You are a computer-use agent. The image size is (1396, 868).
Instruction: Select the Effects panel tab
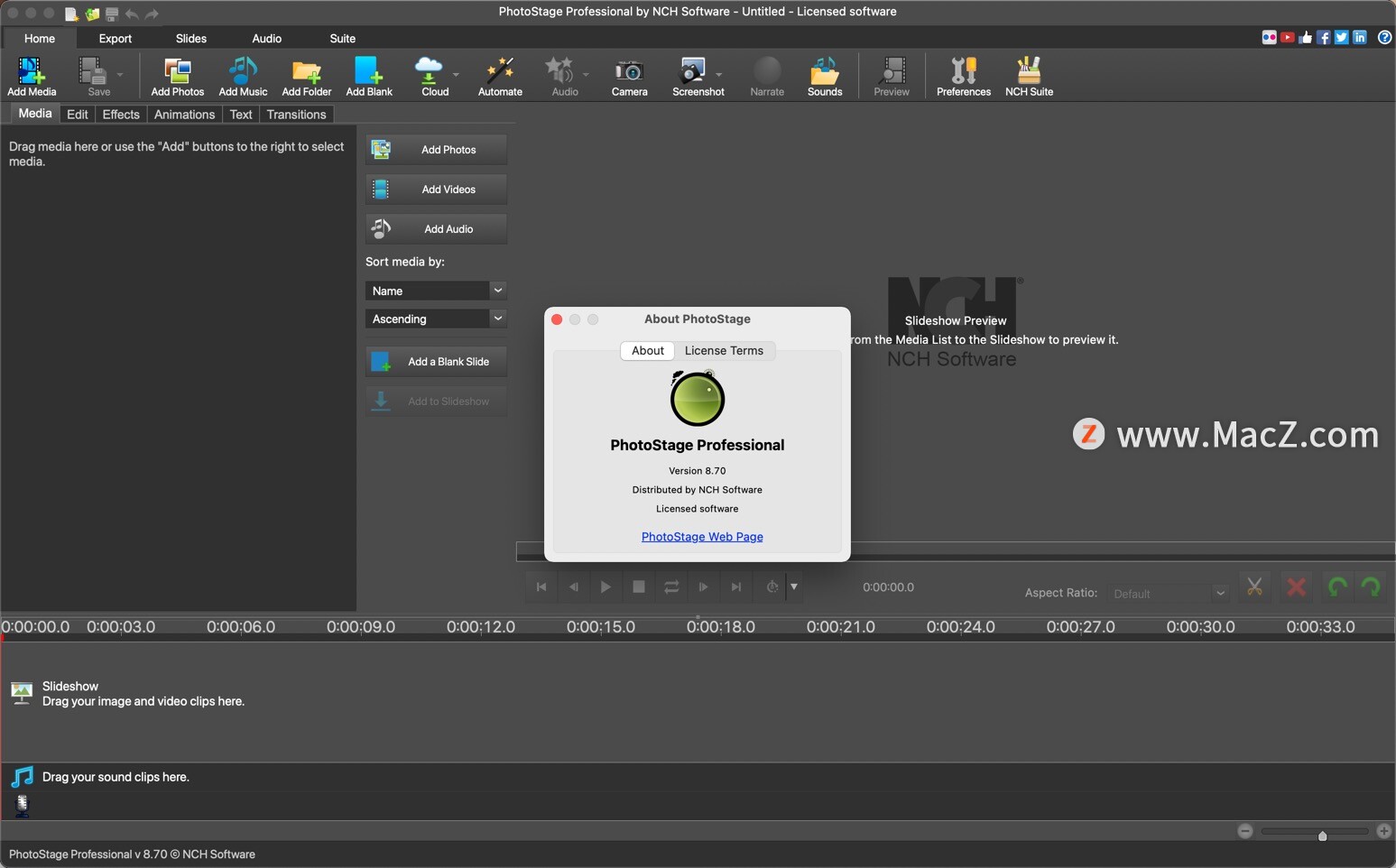[x=121, y=115]
